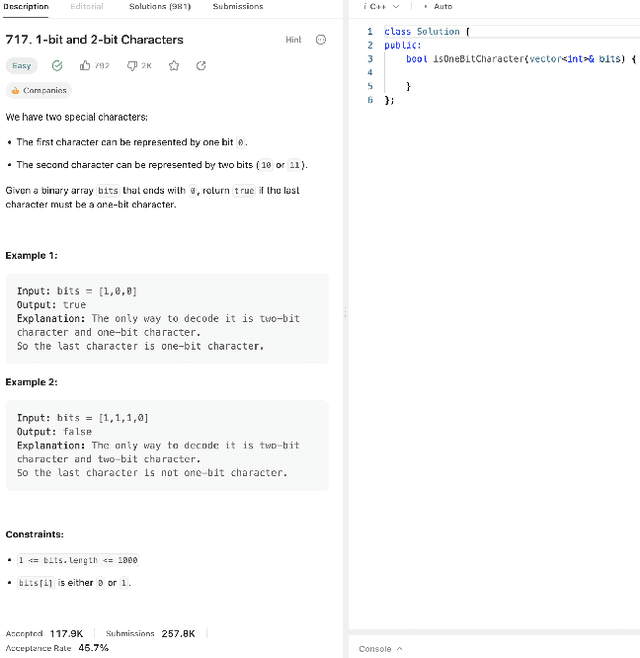Screen dimensions: 640x658
Task: Click the 'public:' code line
Action: (x=403, y=45)
